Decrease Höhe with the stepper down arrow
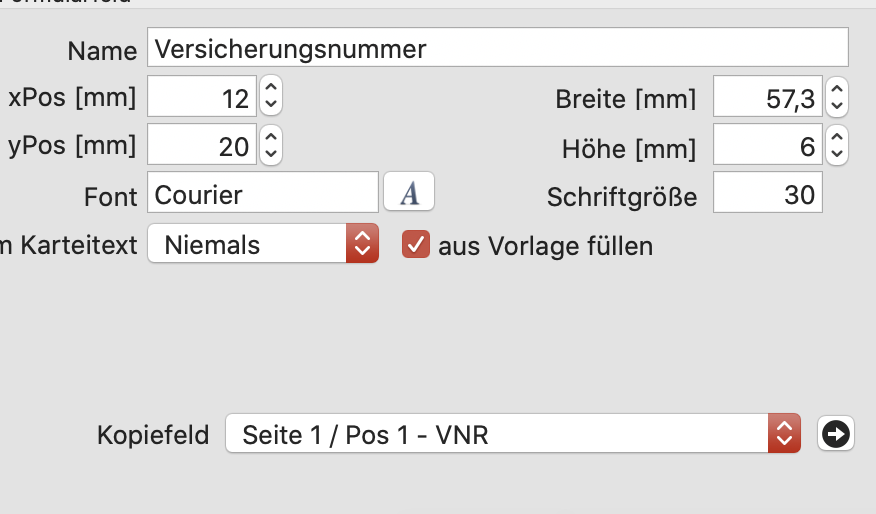The height and width of the screenshot is (514, 876). pyautogui.click(x=836, y=154)
